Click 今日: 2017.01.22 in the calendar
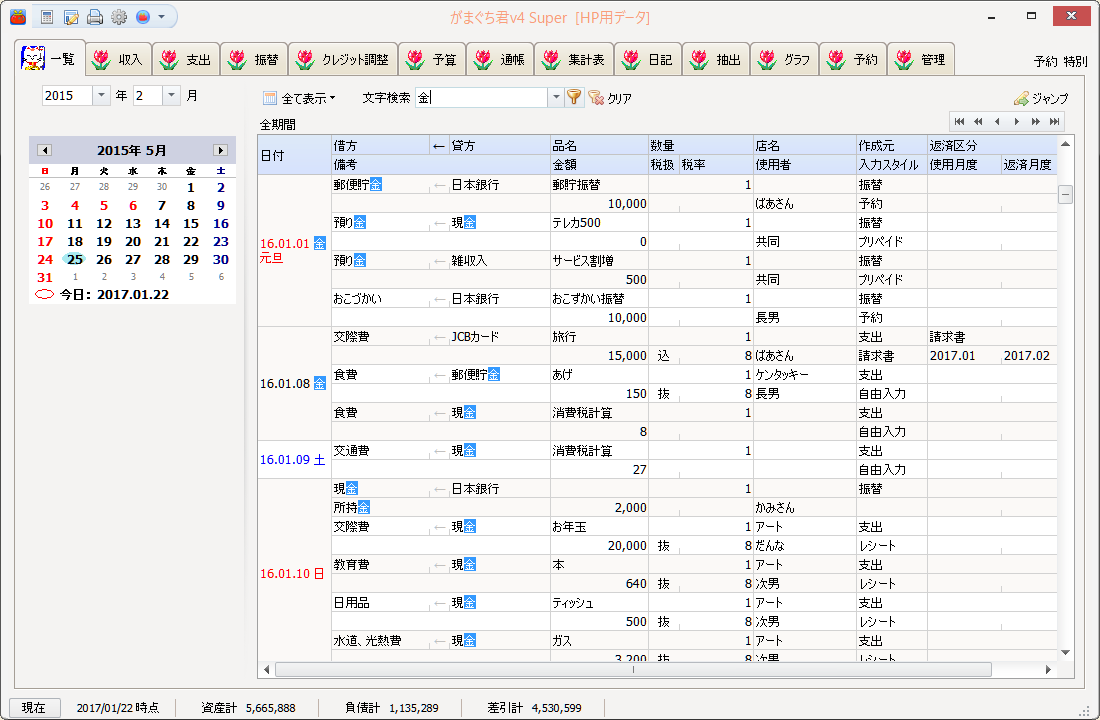Viewport: 1100px width, 720px height. [x=114, y=295]
